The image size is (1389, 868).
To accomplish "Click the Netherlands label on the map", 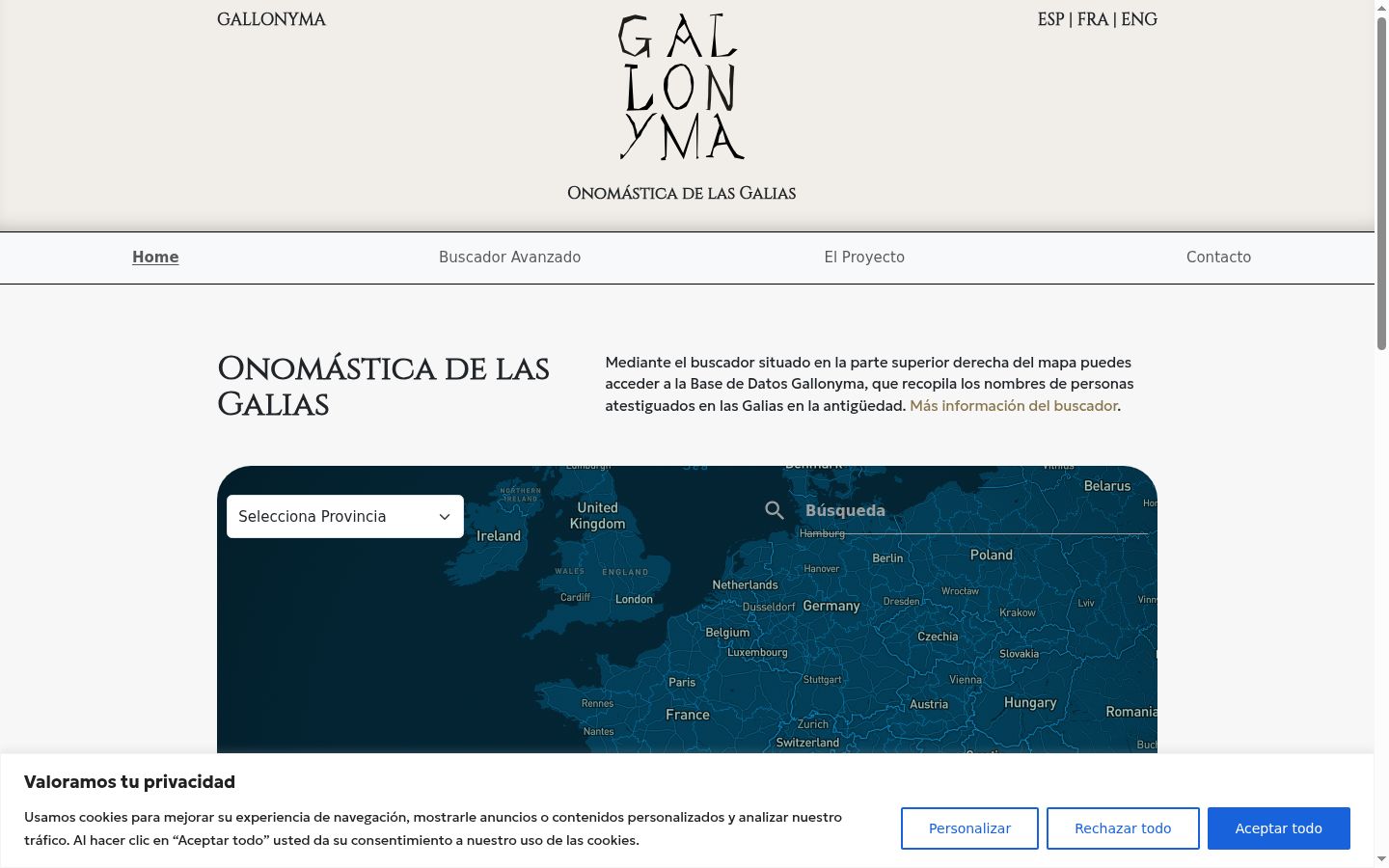I will 745,584.
